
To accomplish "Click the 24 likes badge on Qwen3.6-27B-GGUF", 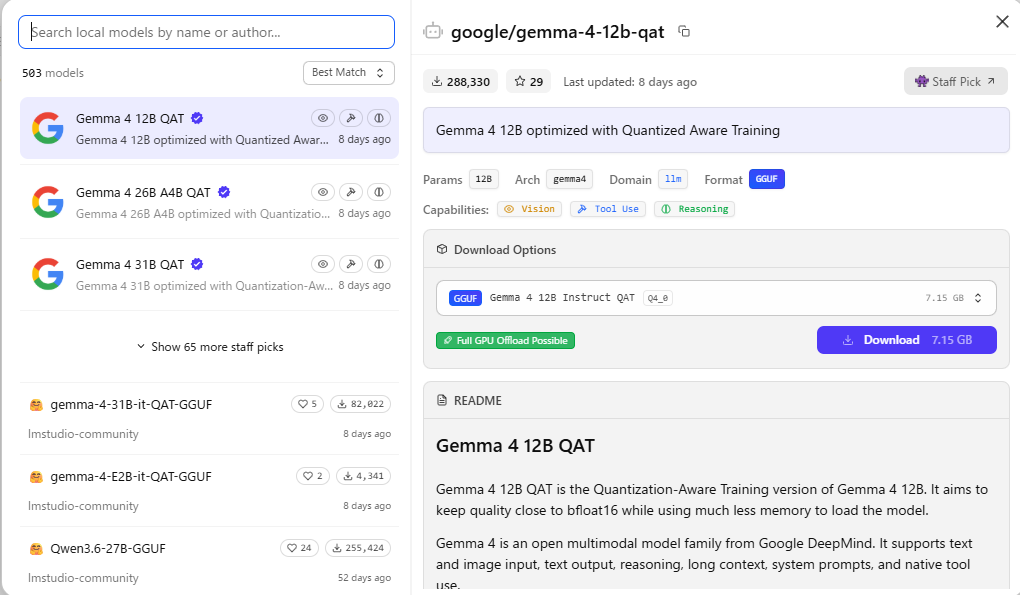I will pos(299,548).
